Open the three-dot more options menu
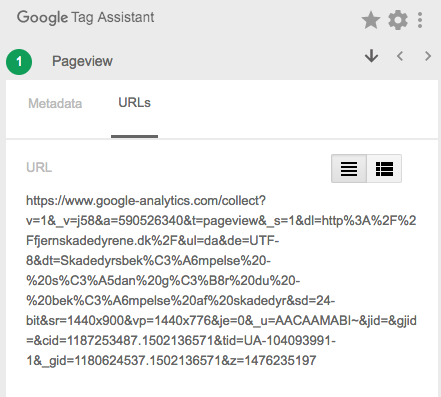The width and height of the screenshot is (441, 397). [420, 20]
